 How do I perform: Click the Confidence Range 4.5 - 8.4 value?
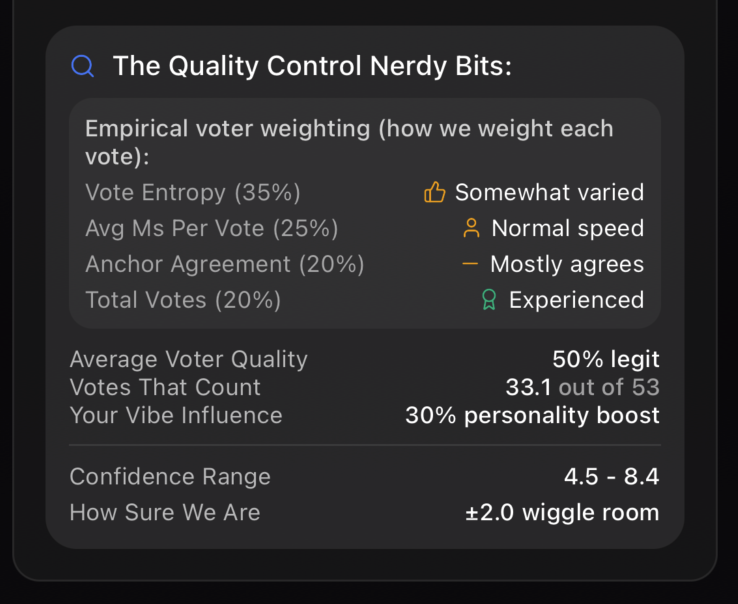(611, 477)
